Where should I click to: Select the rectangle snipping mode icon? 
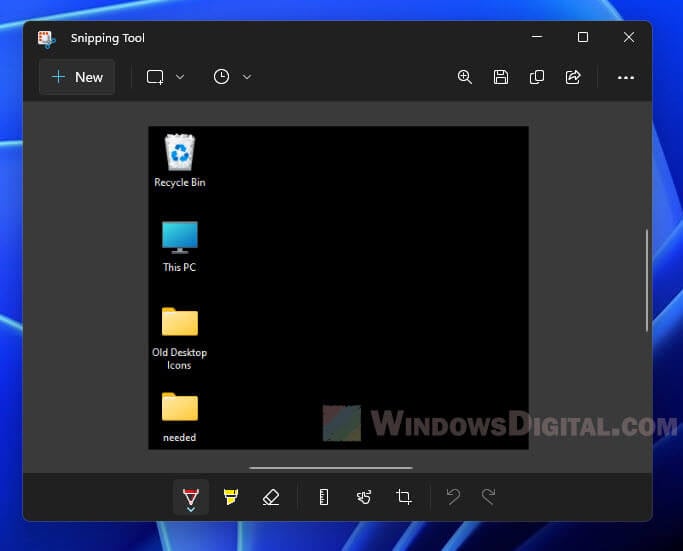pyautogui.click(x=155, y=77)
